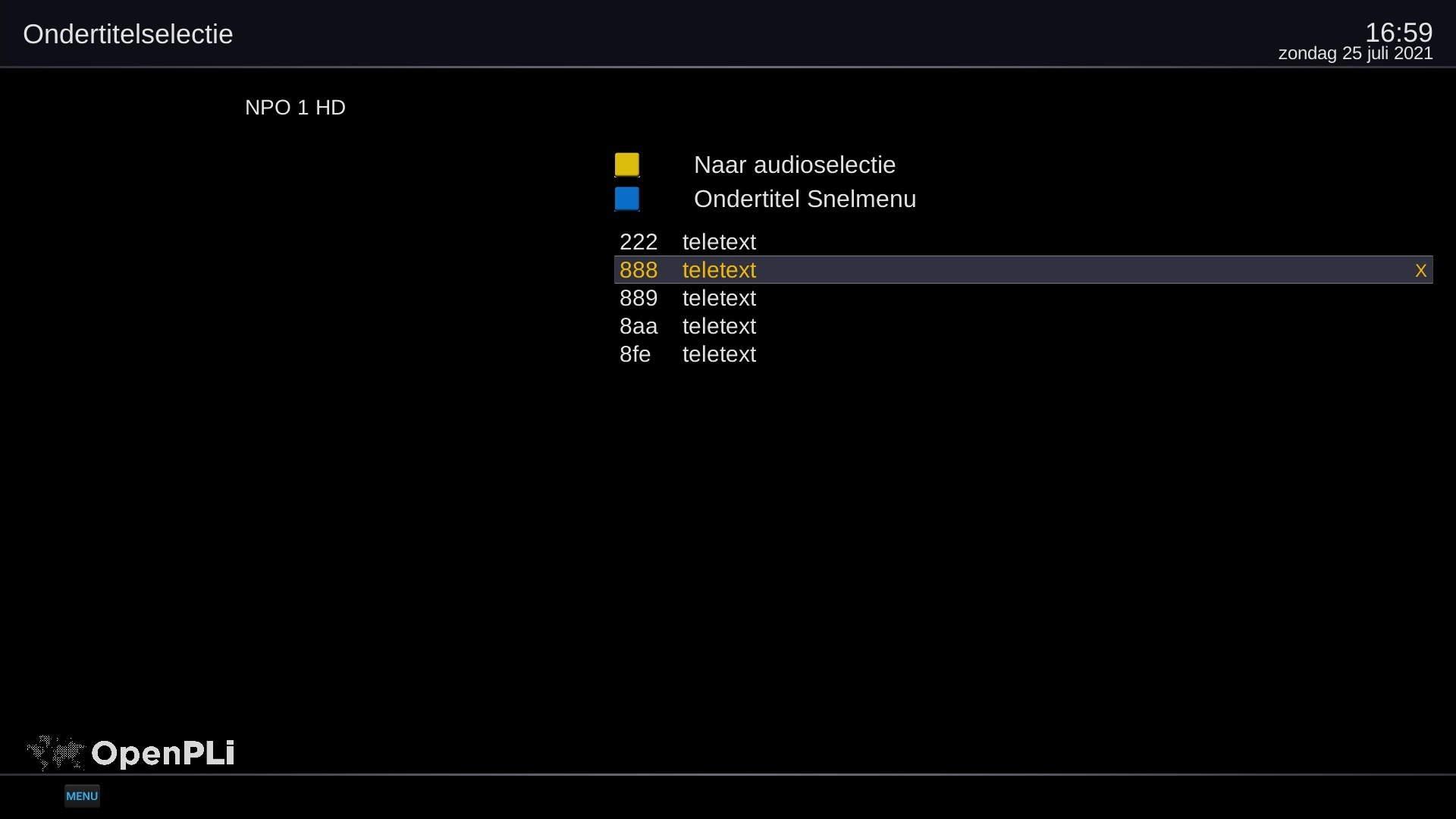Click the OpenPLi logo
The image size is (1456, 819).
(162, 753)
